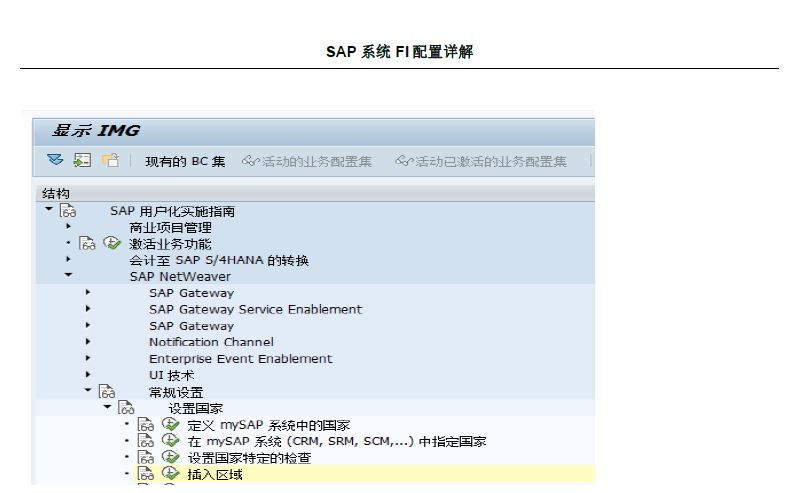This screenshot has height=493, width=797.
Task: Click 活动已激活的业务配置集 button
Action: [480, 162]
